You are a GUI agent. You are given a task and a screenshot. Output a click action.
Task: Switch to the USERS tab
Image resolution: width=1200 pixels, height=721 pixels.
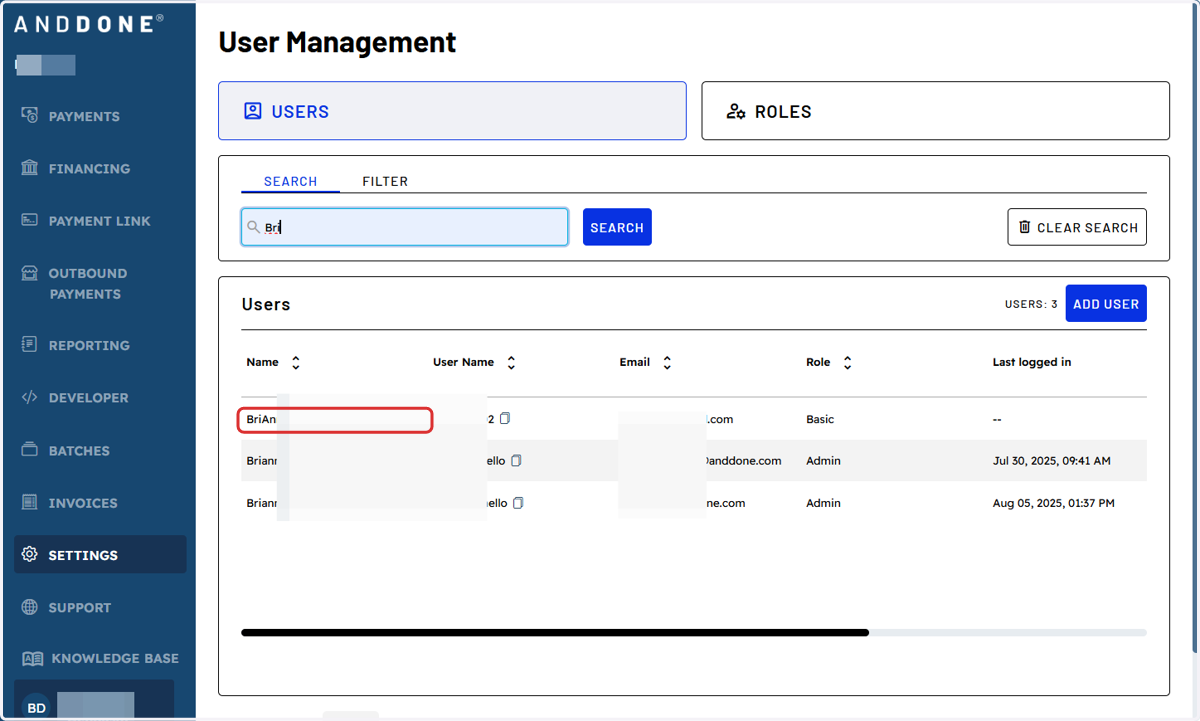[452, 111]
